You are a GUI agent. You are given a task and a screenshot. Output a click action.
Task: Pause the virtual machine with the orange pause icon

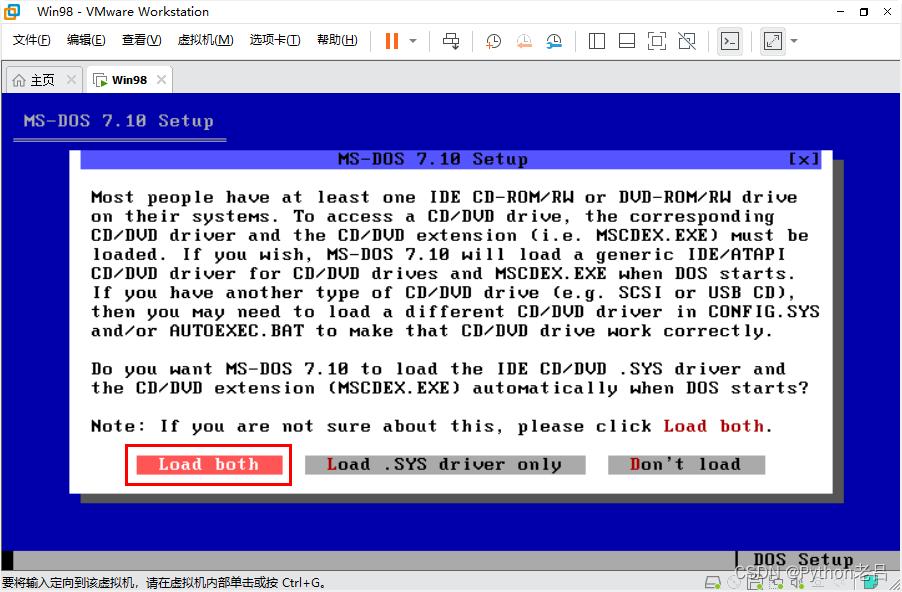392,41
